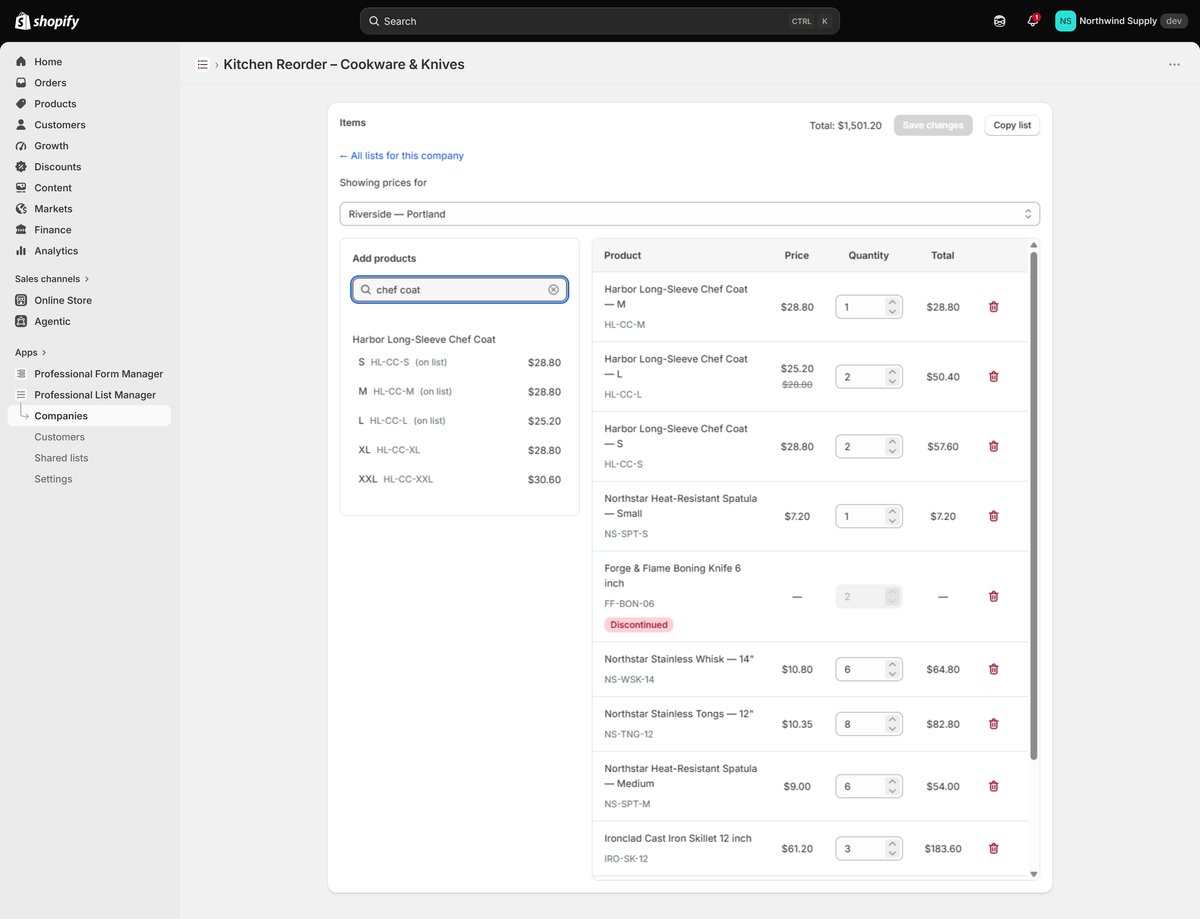This screenshot has width=1200, height=919.
Task: Delete Spatula — Medium row
Action: 993,786
